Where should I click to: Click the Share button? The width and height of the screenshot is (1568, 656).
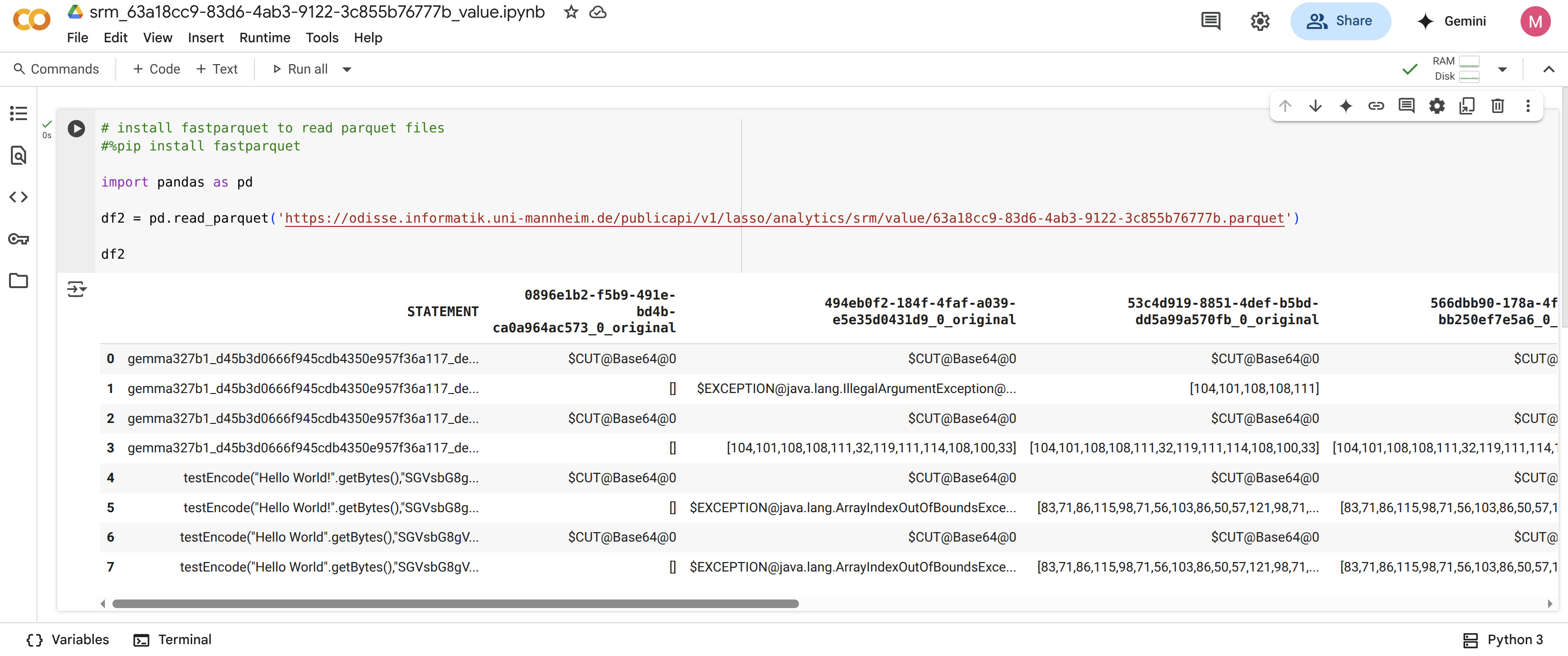pos(1340,21)
